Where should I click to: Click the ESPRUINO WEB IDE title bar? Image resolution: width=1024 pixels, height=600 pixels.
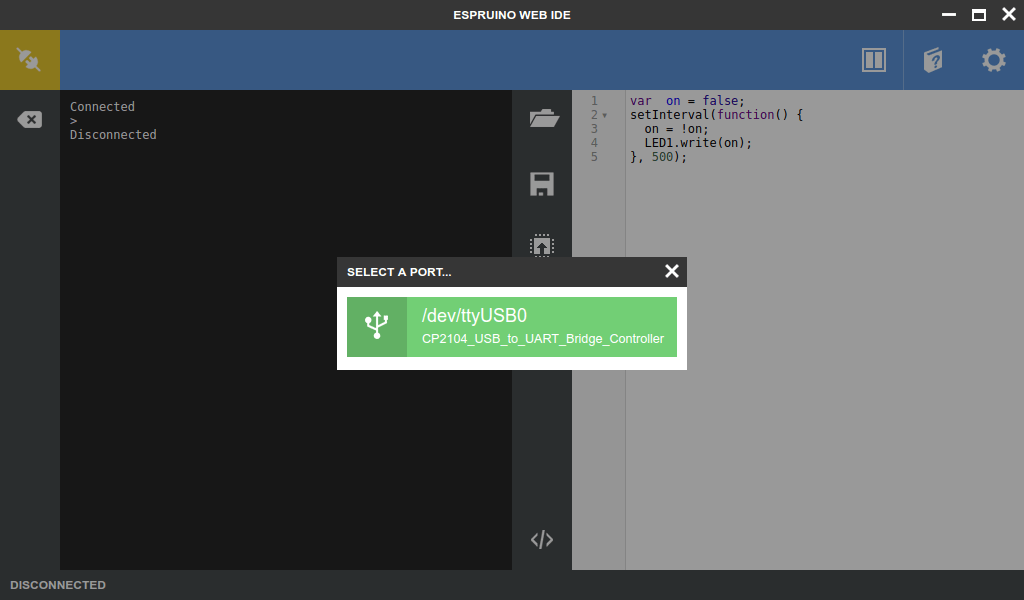point(512,14)
